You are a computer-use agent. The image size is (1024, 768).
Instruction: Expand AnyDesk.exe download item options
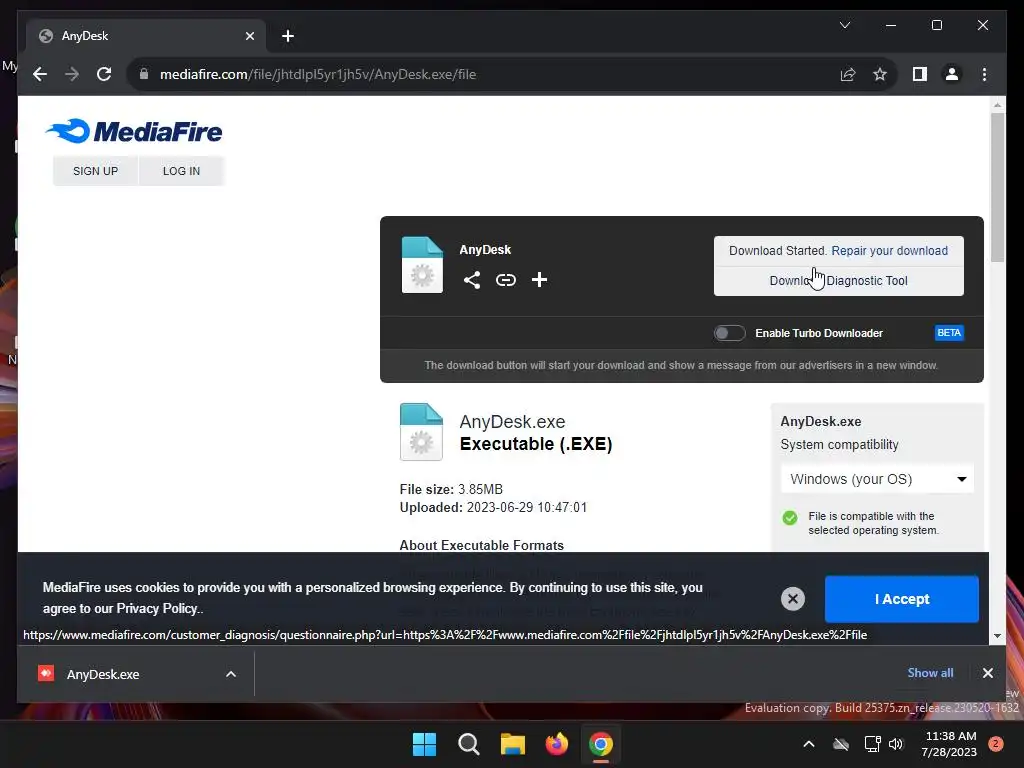tap(231, 674)
